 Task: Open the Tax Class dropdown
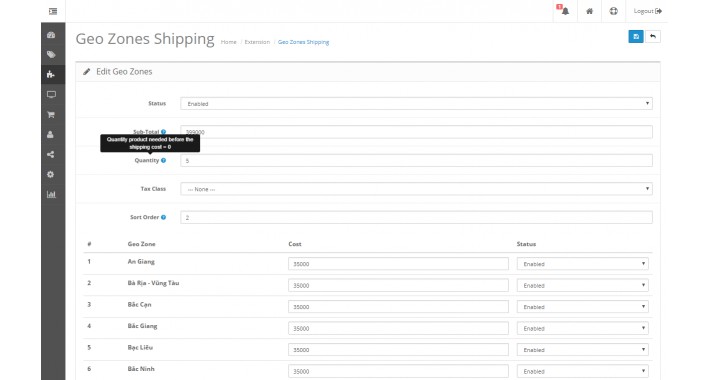tap(416, 189)
